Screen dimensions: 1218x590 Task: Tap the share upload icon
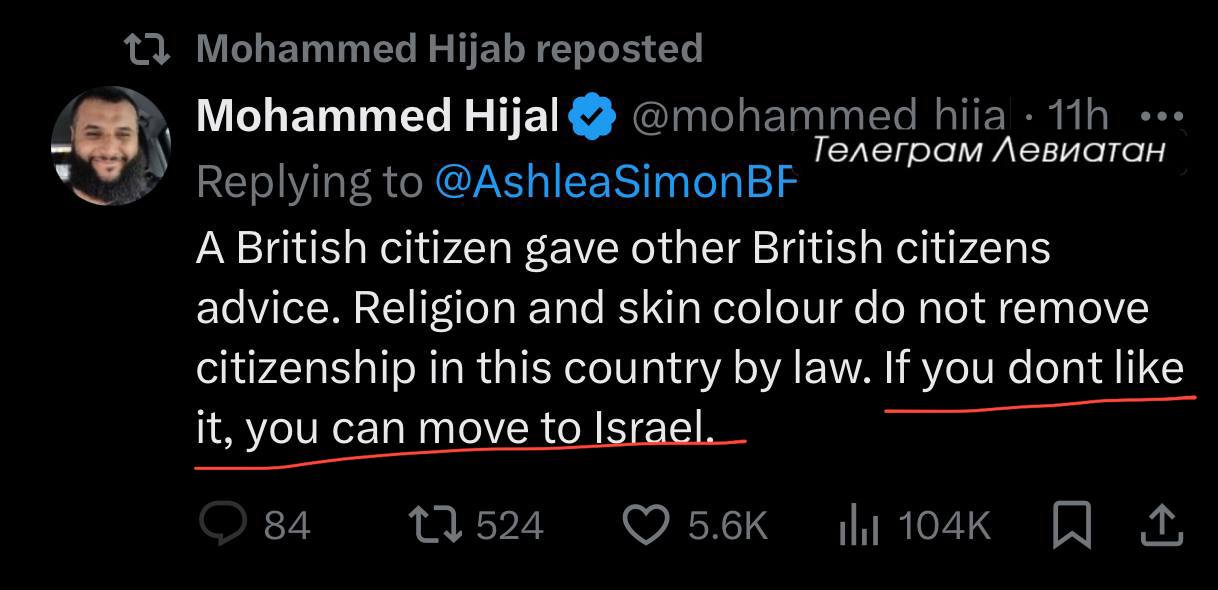(1159, 524)
